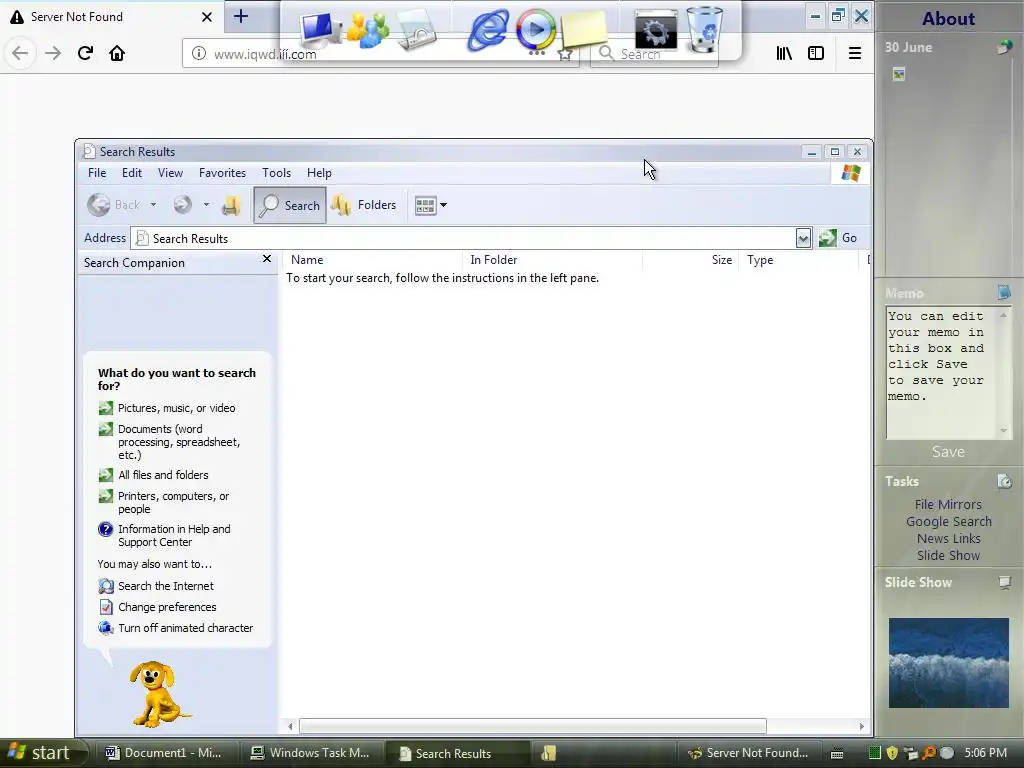The width and height of the screenshot is (1024, 768).
Task: Click the Forward arrow in Search Results
Action: (x=182, y=205)
